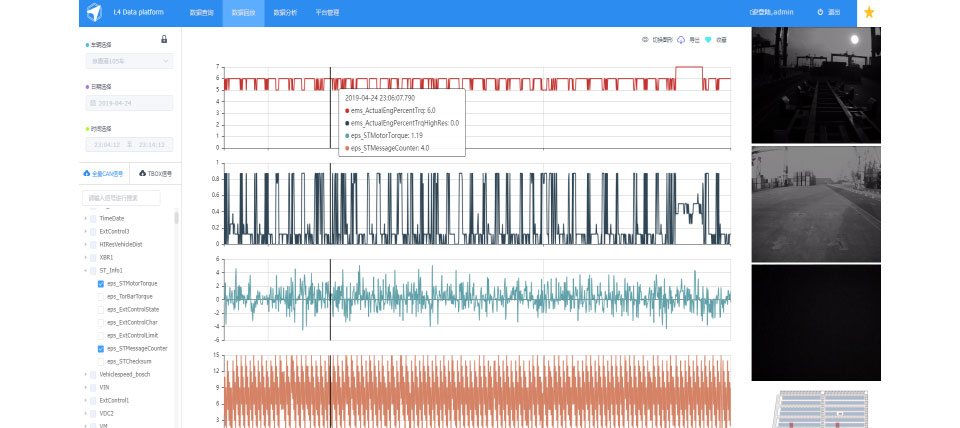
Task: Click the teal eps_STMotorTorque chart
Action: pyautogui.click(x=478, y=299)
